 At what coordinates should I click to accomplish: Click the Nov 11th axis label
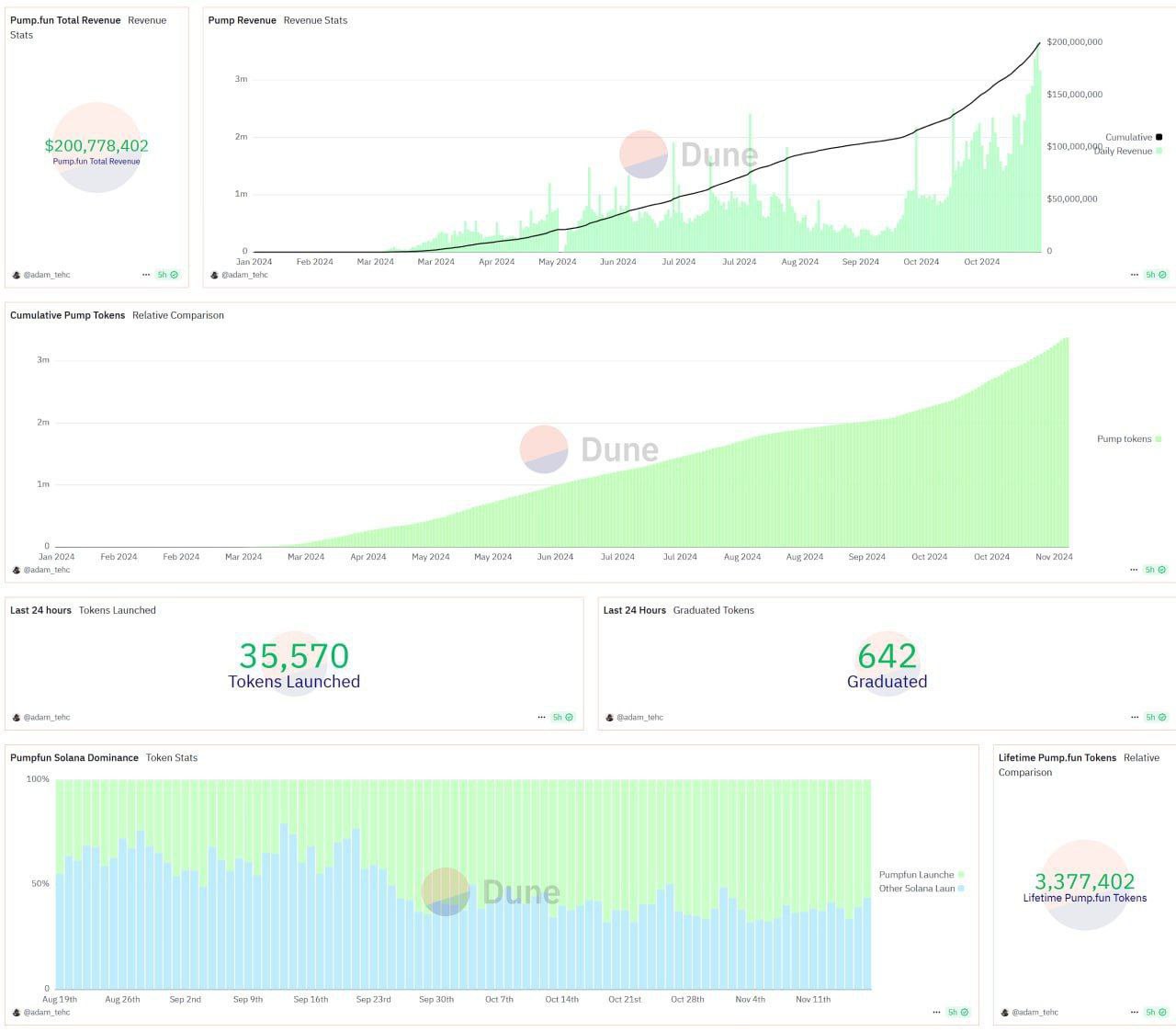(x=813, y=999)
